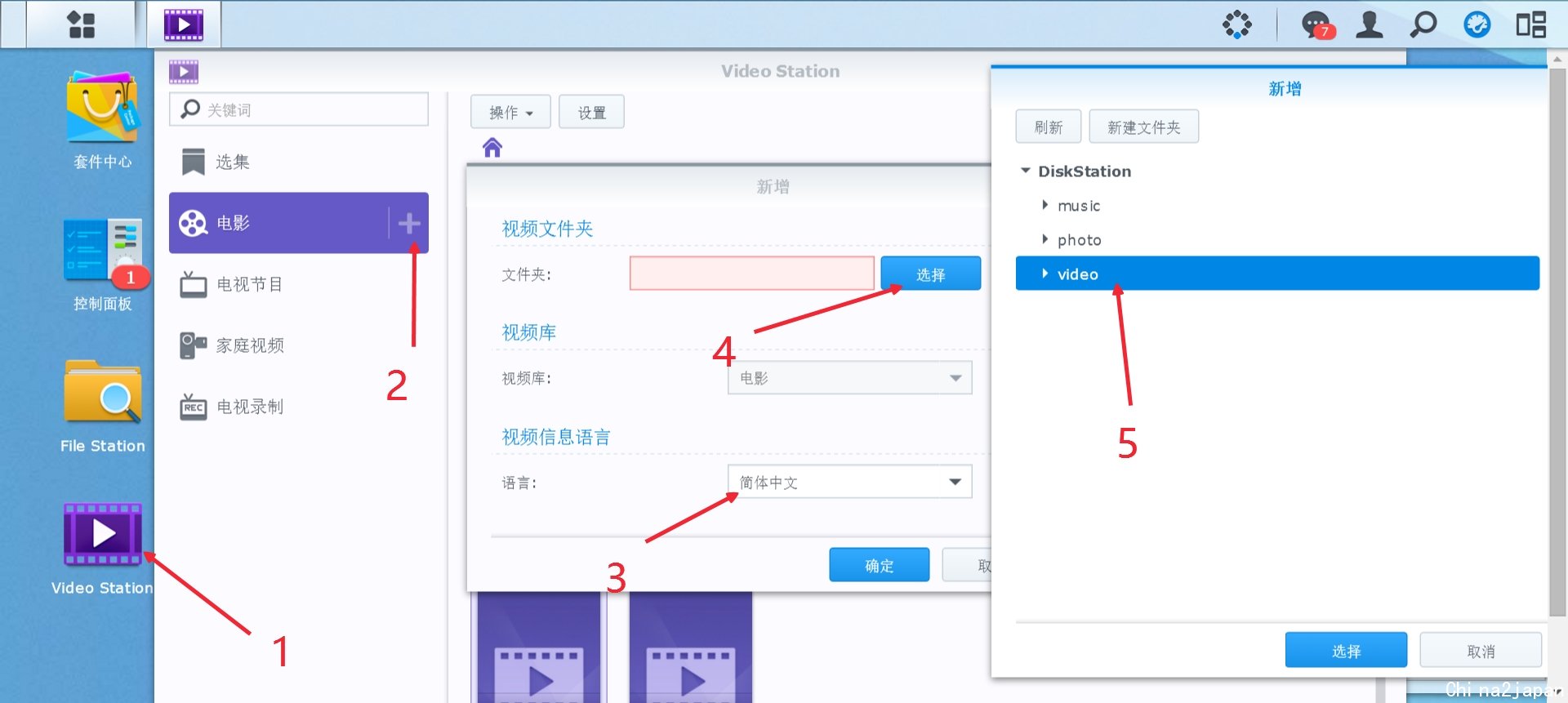Image resolution: width=1568 pixels, height=703 pixels.
Task: Expand the photo folder arrow
Action: point(1045,239)
